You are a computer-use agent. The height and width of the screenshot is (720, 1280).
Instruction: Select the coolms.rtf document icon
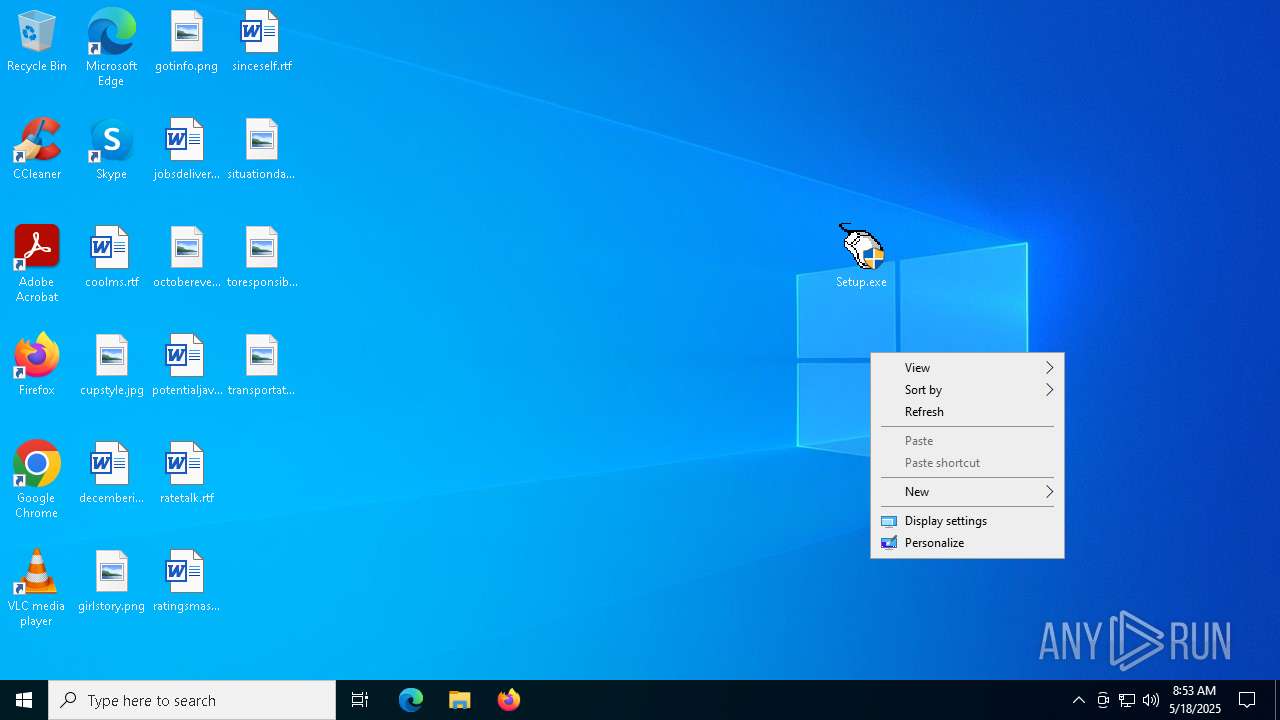click(111, 258)
